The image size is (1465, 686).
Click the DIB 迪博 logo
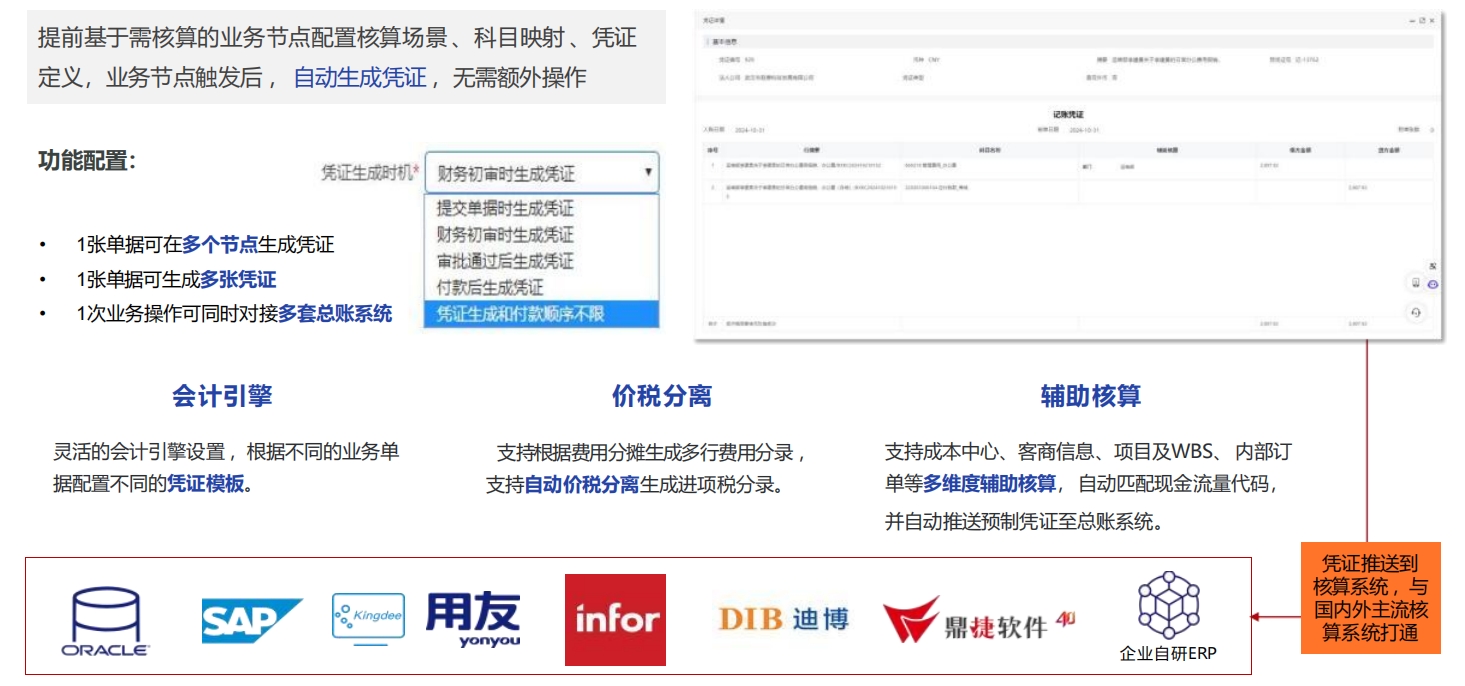point(783,619)
